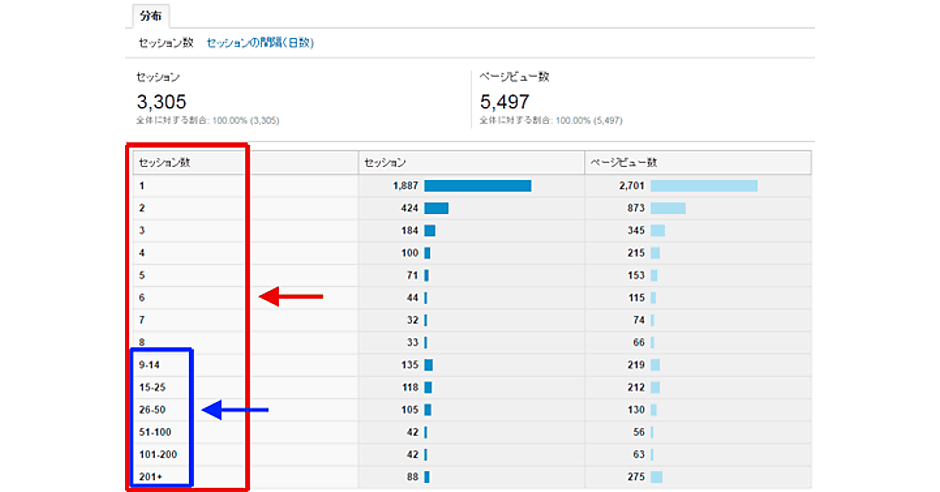Click sessions value 88
The width and height of the screenshot is (940, 492).
[412, 477]
